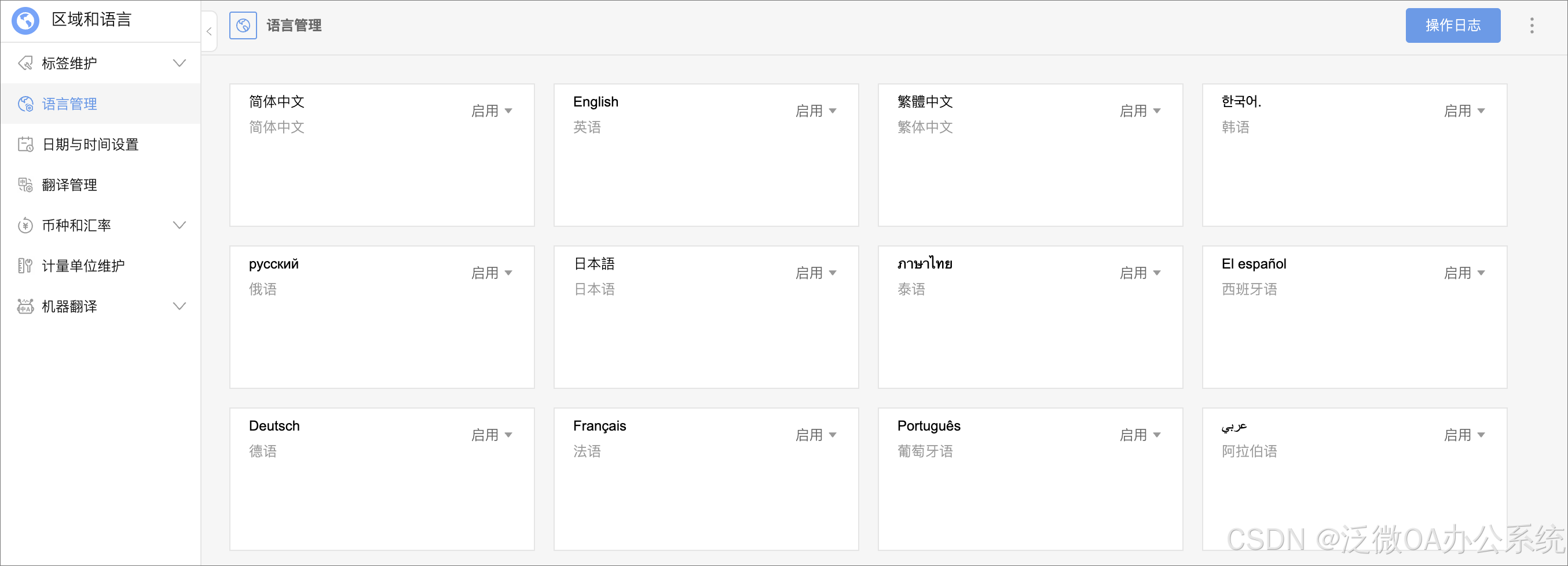Click the language management header icon
Screen dimensions: 1568x566
click(x=243, y=25)
